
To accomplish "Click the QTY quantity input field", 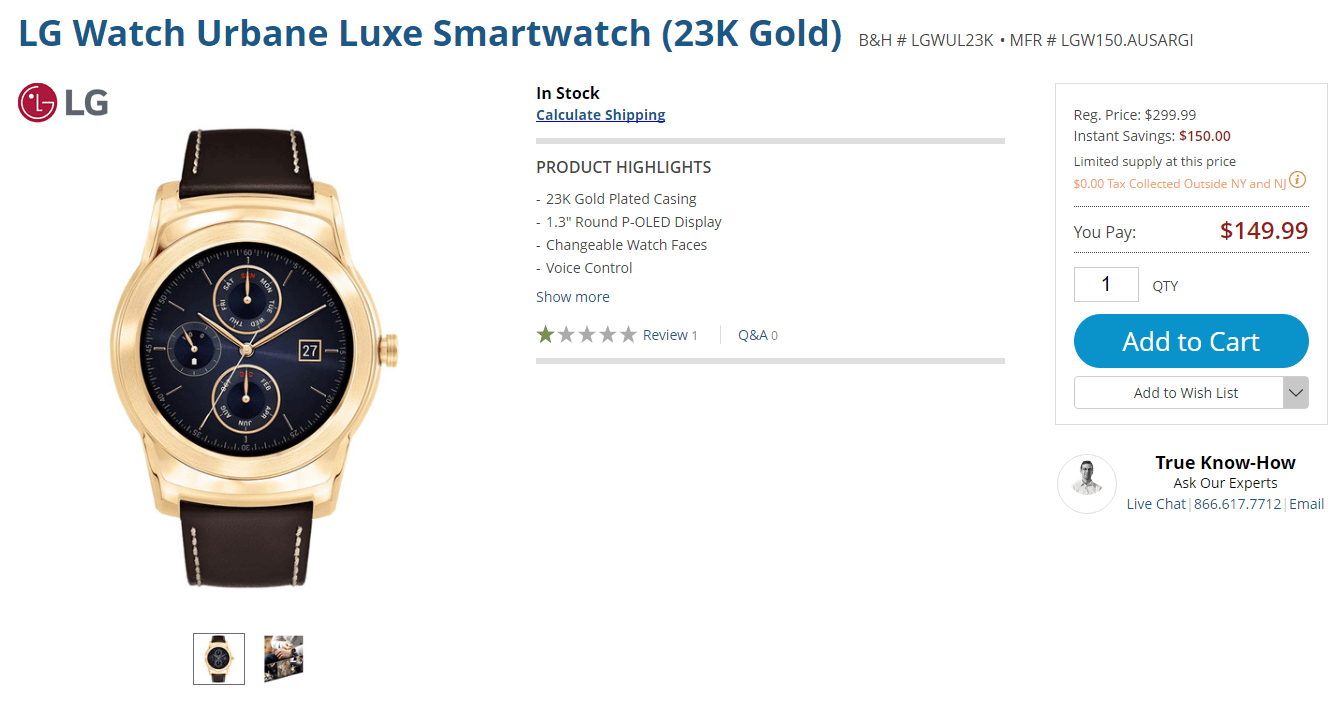I will pos(1106,285).
